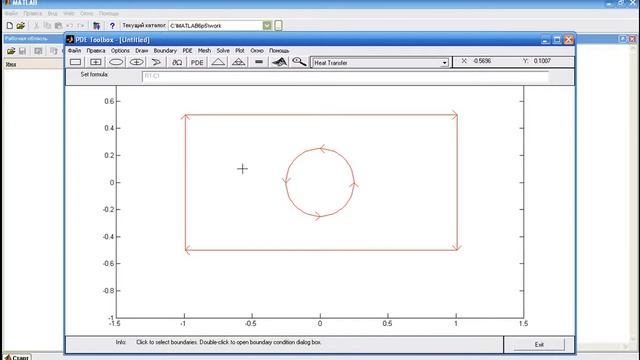
Task: Redo arrow in MATLAB toolbar
Action: point(80,25)
